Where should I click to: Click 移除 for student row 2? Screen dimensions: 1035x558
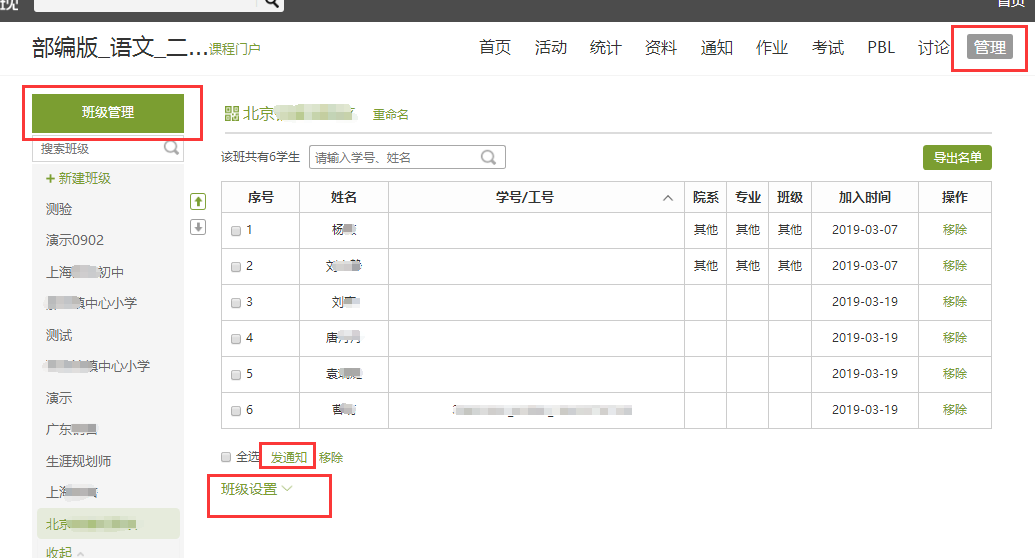click(954, 265)
